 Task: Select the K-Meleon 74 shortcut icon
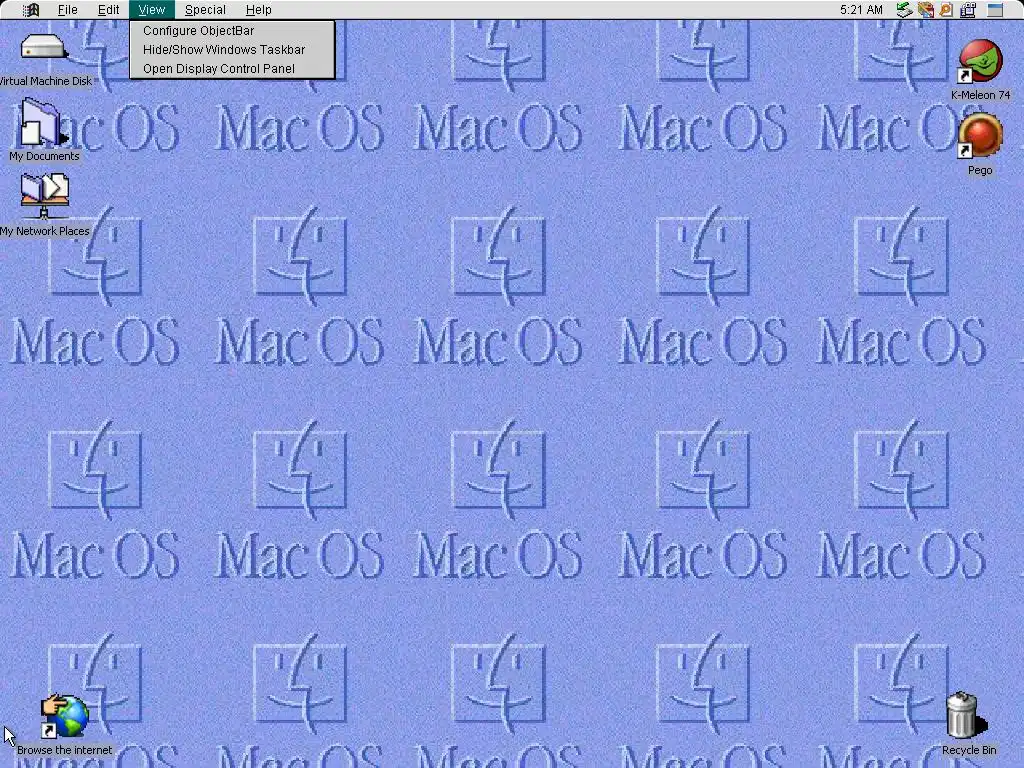[x=980, y=61]
